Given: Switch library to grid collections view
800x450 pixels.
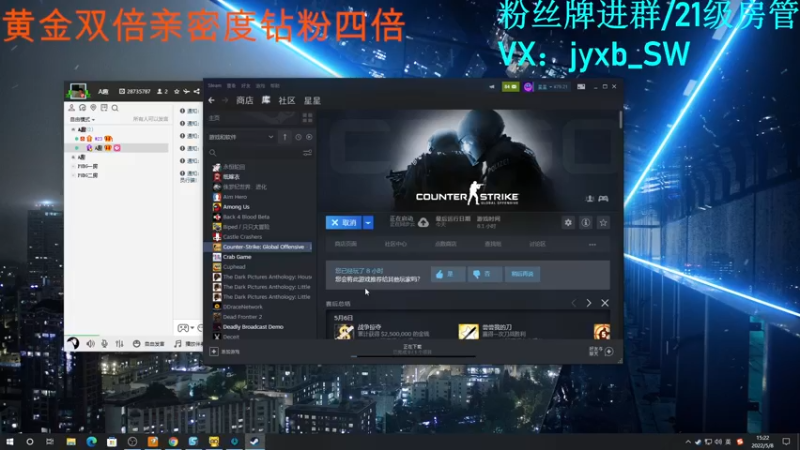Looking at the screenshot, I should [307, 118].
